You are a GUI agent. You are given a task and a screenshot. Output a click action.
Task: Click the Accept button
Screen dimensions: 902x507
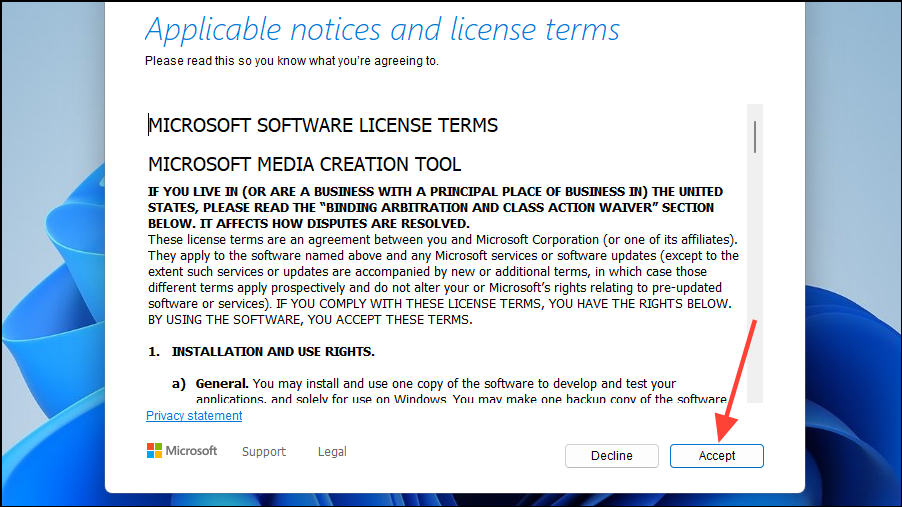(x=716, y=456)
